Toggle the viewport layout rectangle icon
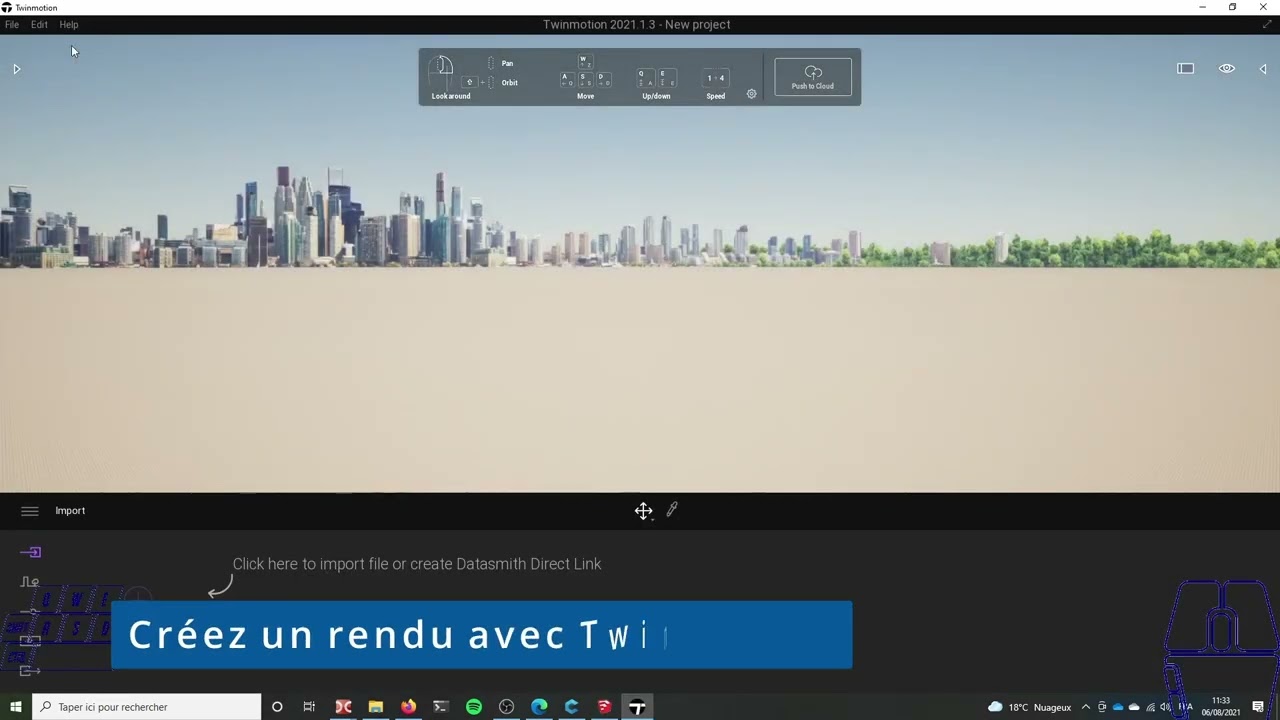1280x720 pixels. coord(1185,69)
